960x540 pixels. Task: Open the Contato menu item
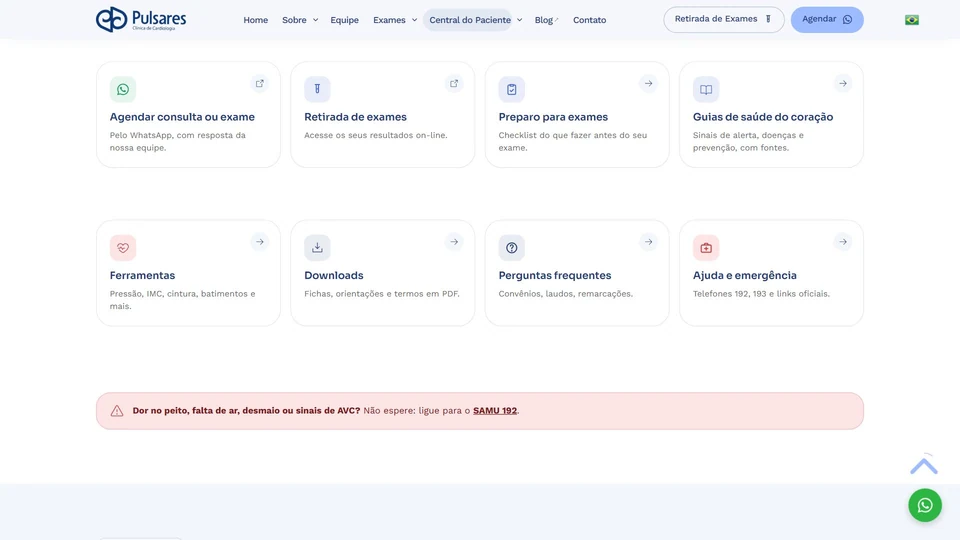tap(590, 20)
